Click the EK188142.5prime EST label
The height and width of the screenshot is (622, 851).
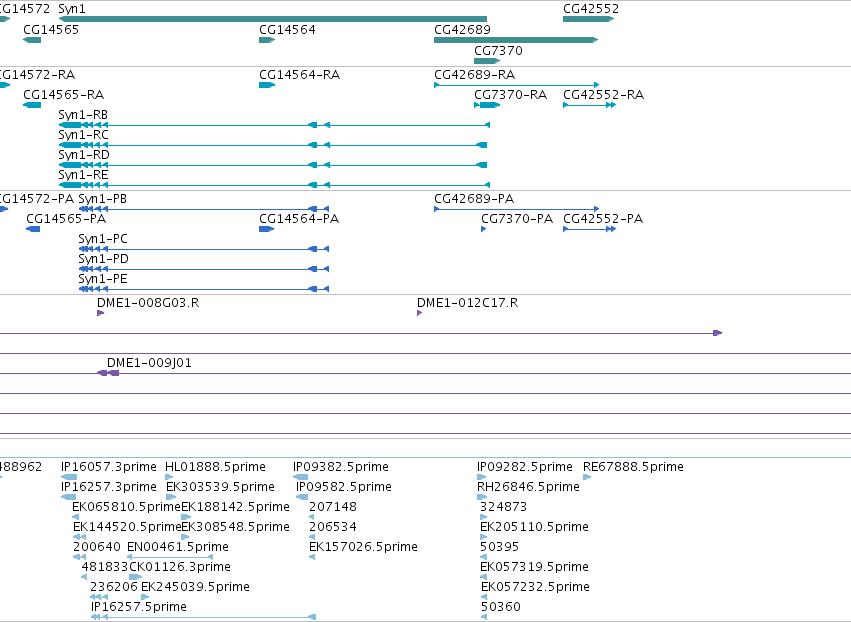(236, 507)
